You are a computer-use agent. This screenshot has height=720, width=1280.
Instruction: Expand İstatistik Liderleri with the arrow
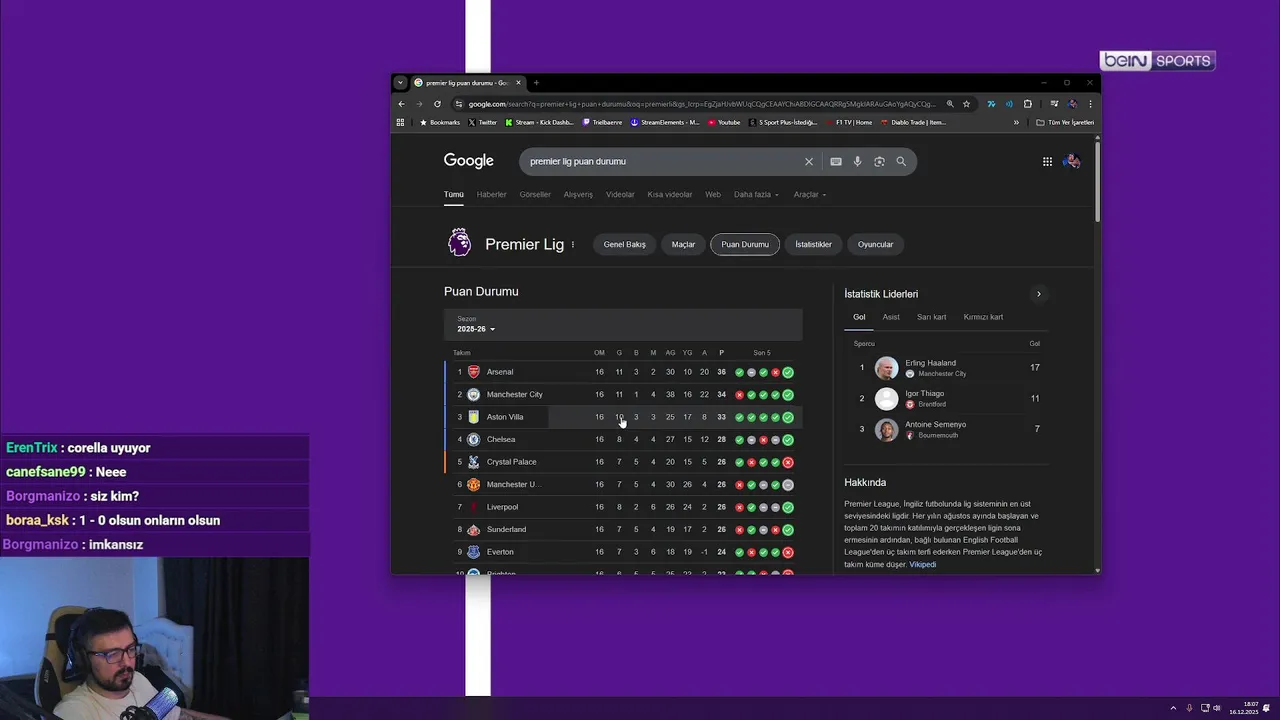[1039, 294]
